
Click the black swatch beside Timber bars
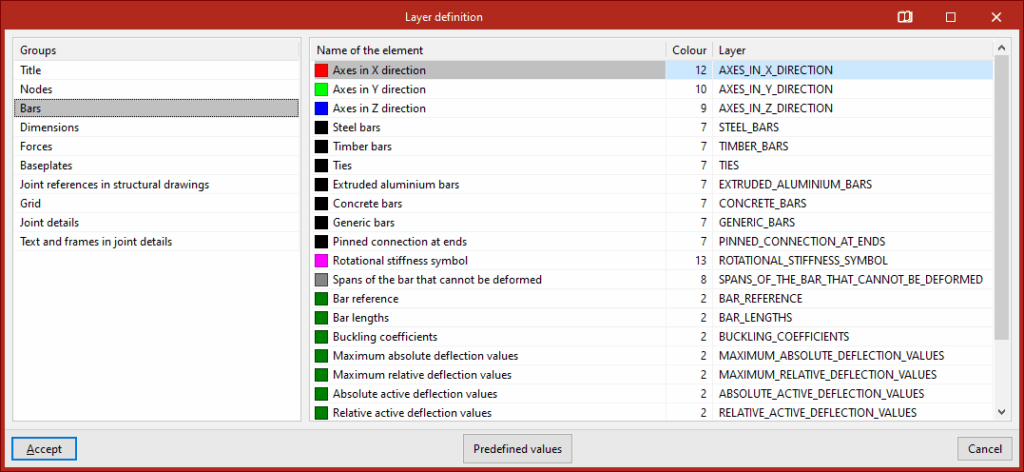[321, 146]
